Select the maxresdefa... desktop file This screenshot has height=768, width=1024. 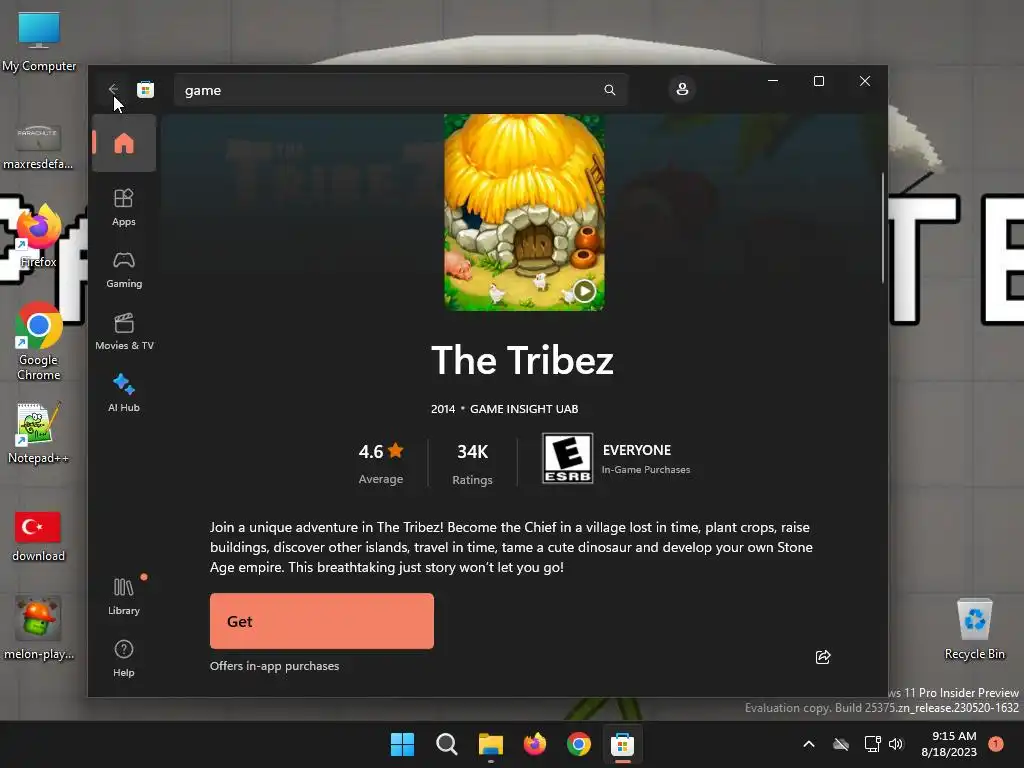pos(39,146)
